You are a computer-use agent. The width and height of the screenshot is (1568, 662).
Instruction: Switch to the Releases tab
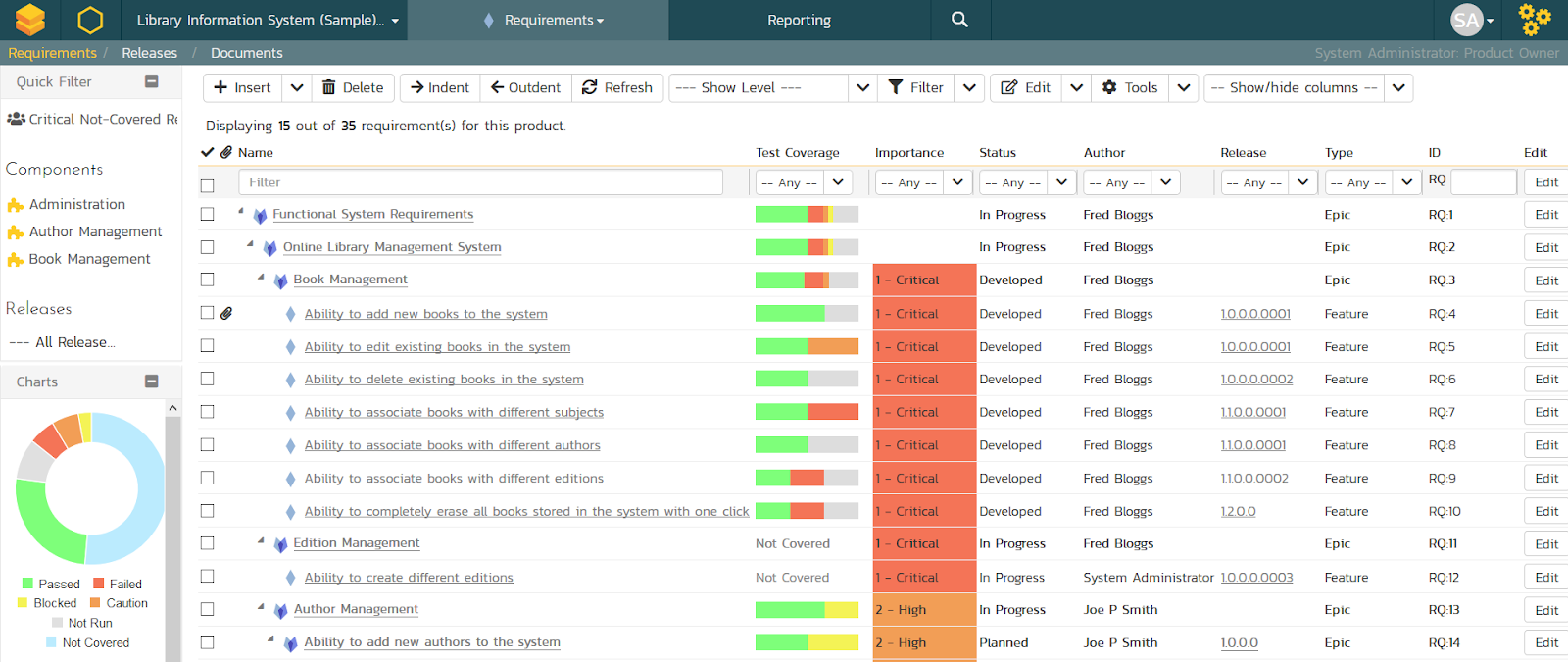click(x=149, y=53)
